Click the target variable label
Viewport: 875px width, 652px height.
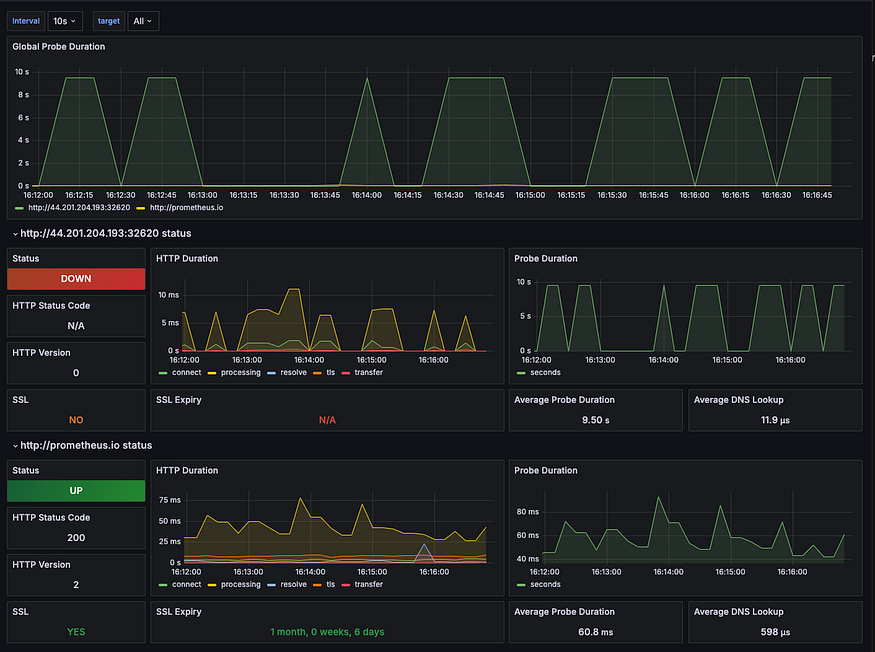tap(109, 21)
